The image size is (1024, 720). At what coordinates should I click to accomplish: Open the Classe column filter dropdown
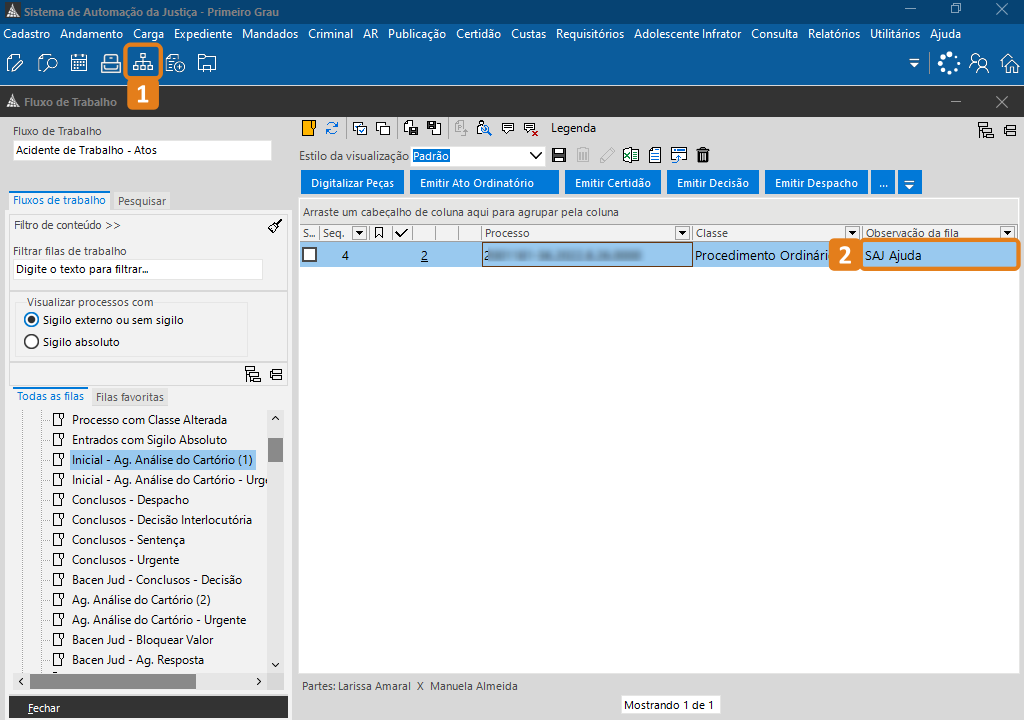(852, 233)
